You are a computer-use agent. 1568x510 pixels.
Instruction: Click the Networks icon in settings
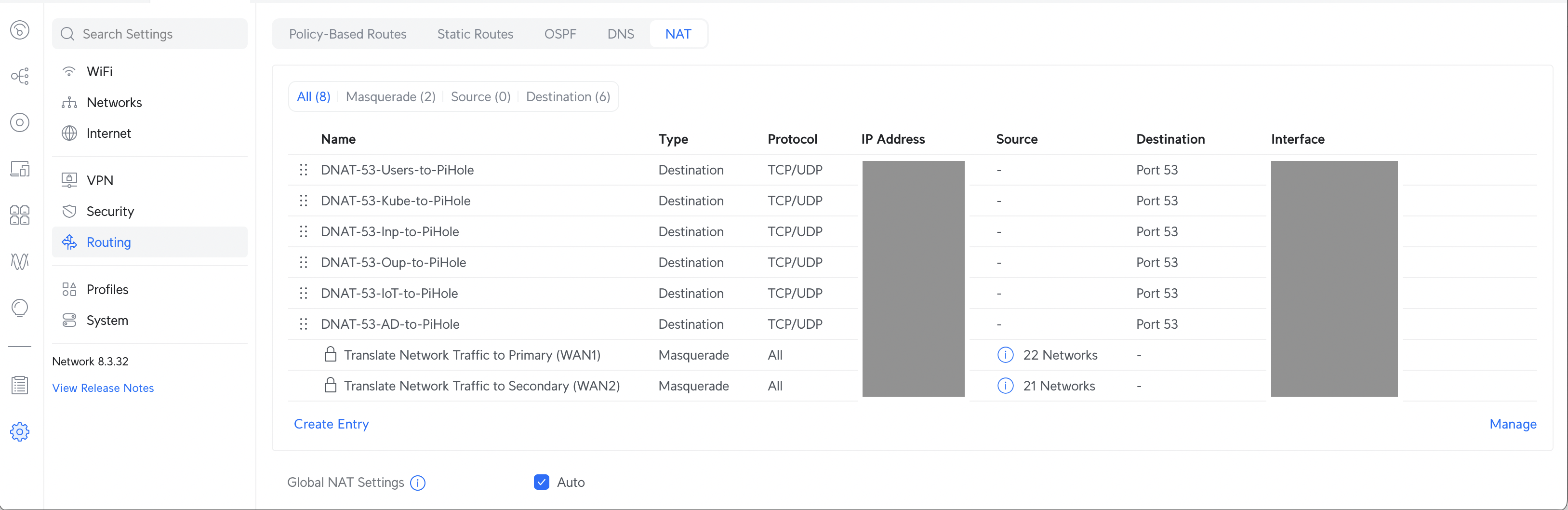(69, 102)
